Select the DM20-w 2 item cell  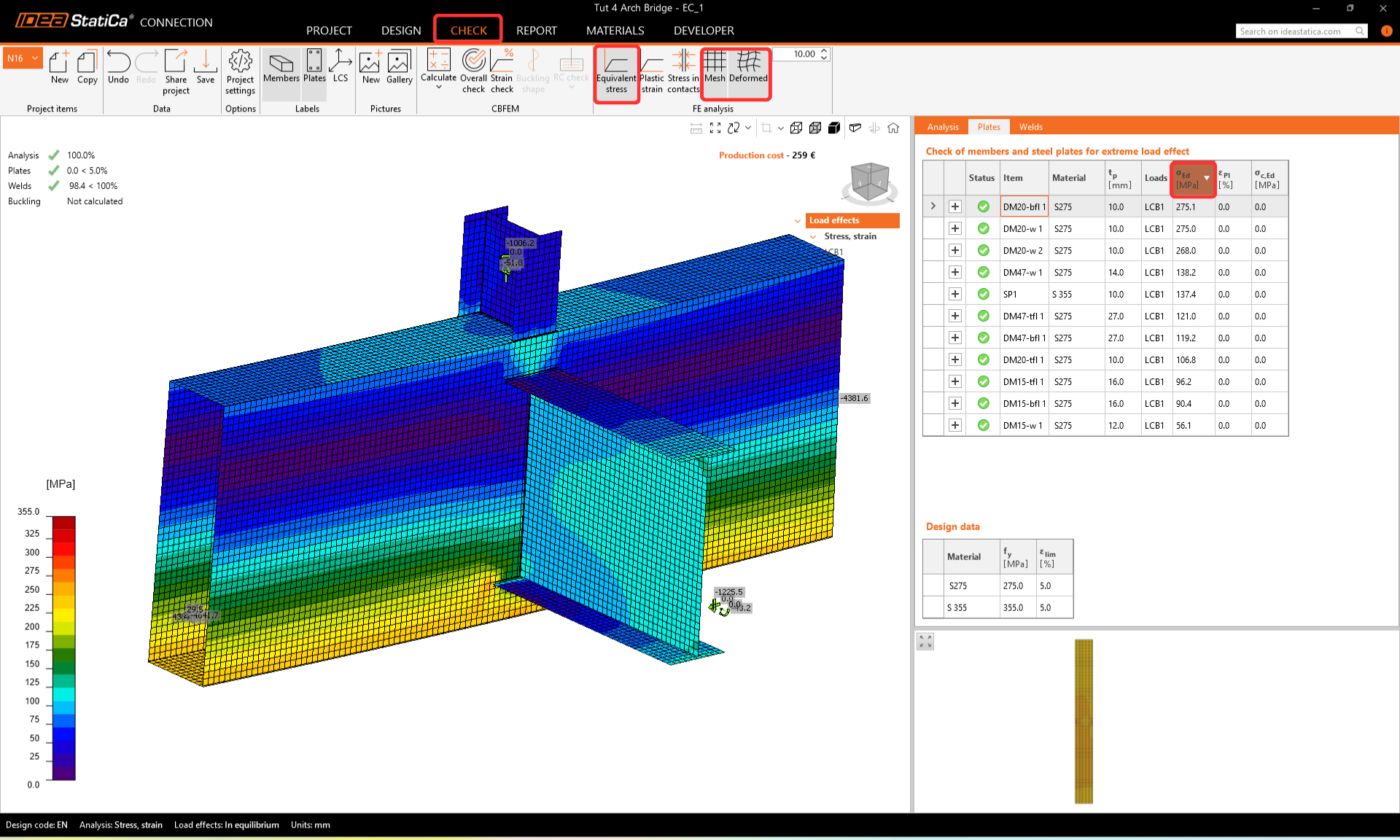pos(1024,251)
